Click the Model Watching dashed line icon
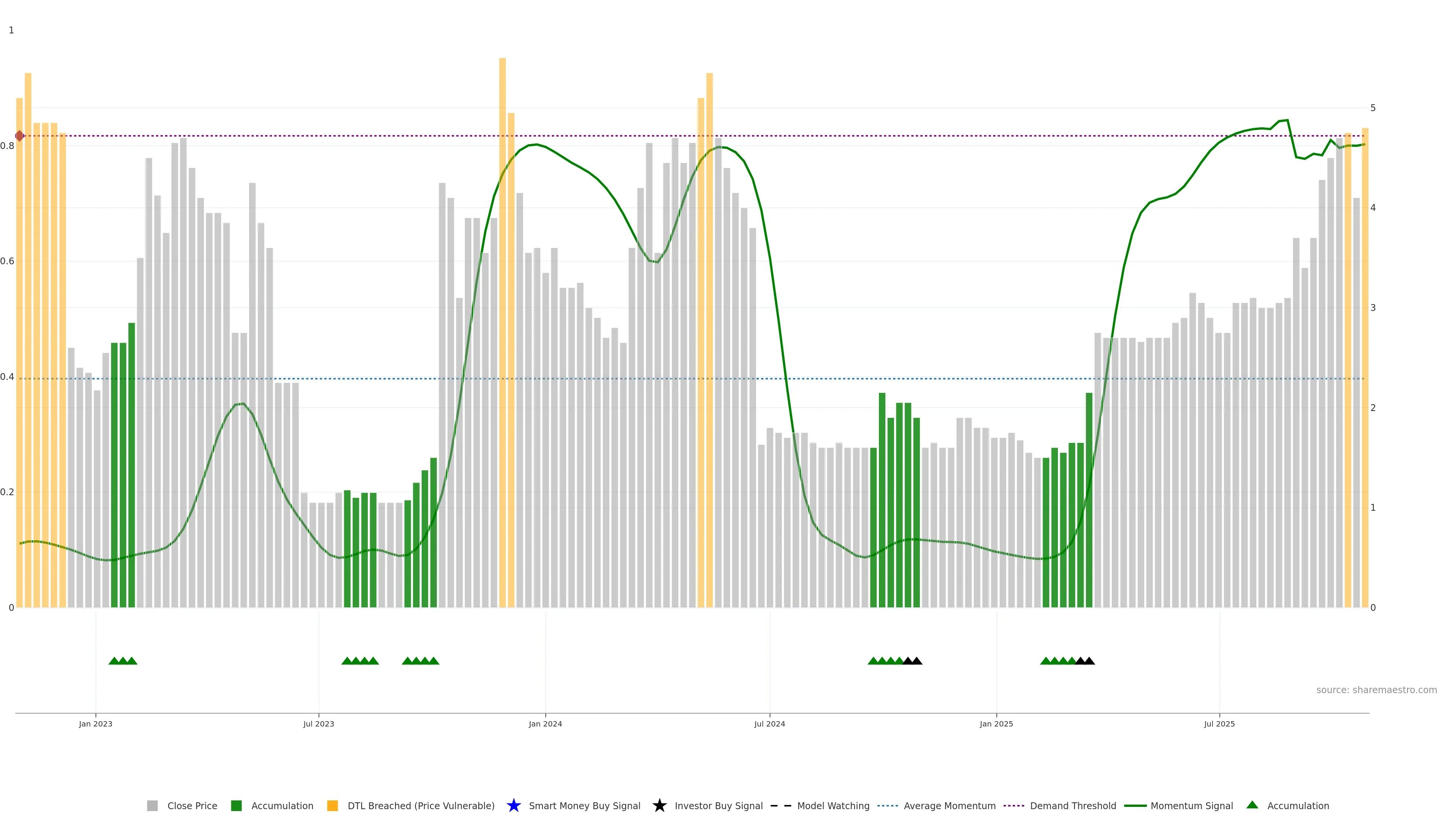The height and width of the screenshot is (819, 1456). (781, 805)
